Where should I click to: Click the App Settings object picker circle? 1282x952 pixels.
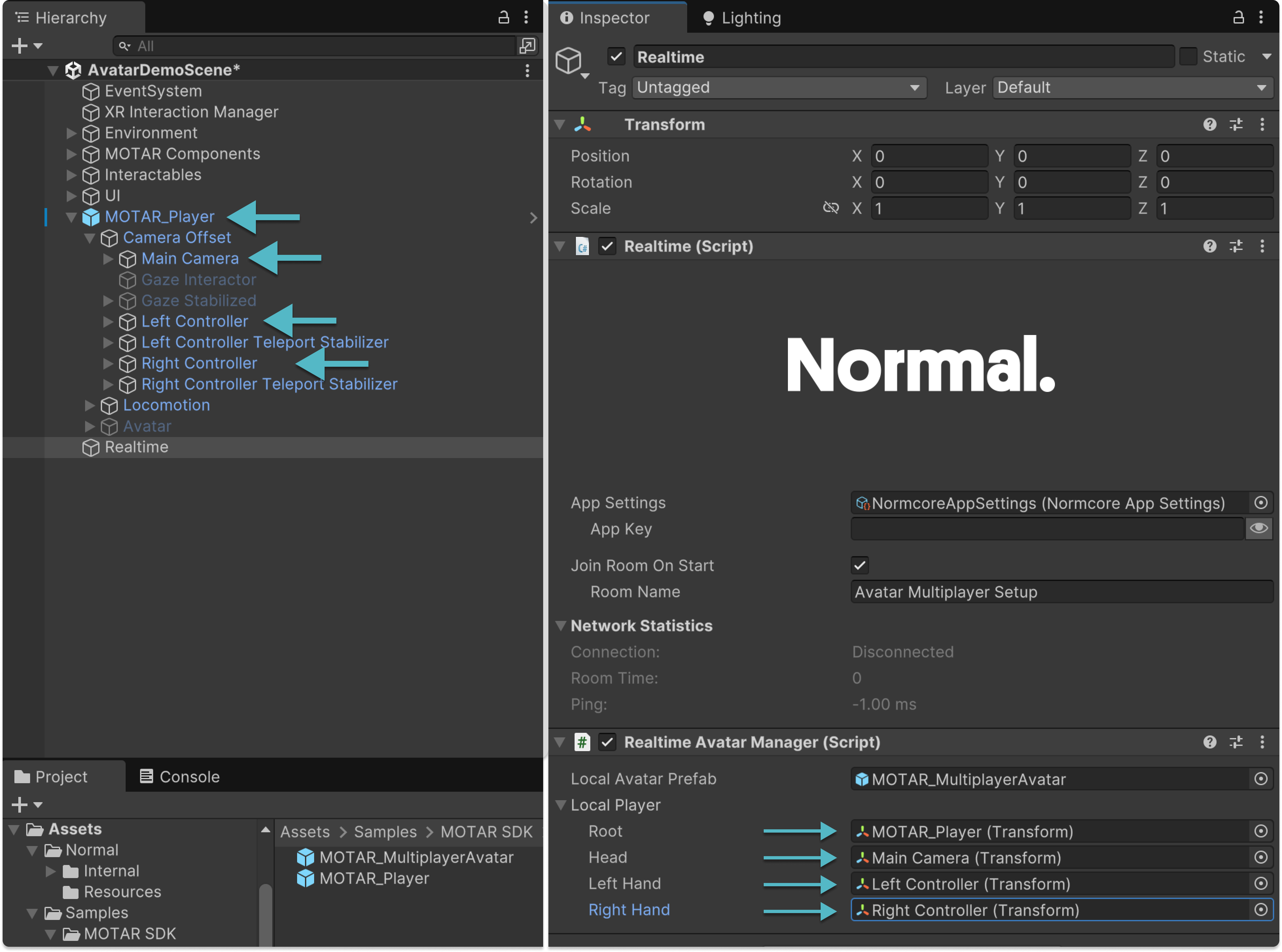click(1261, 502)
